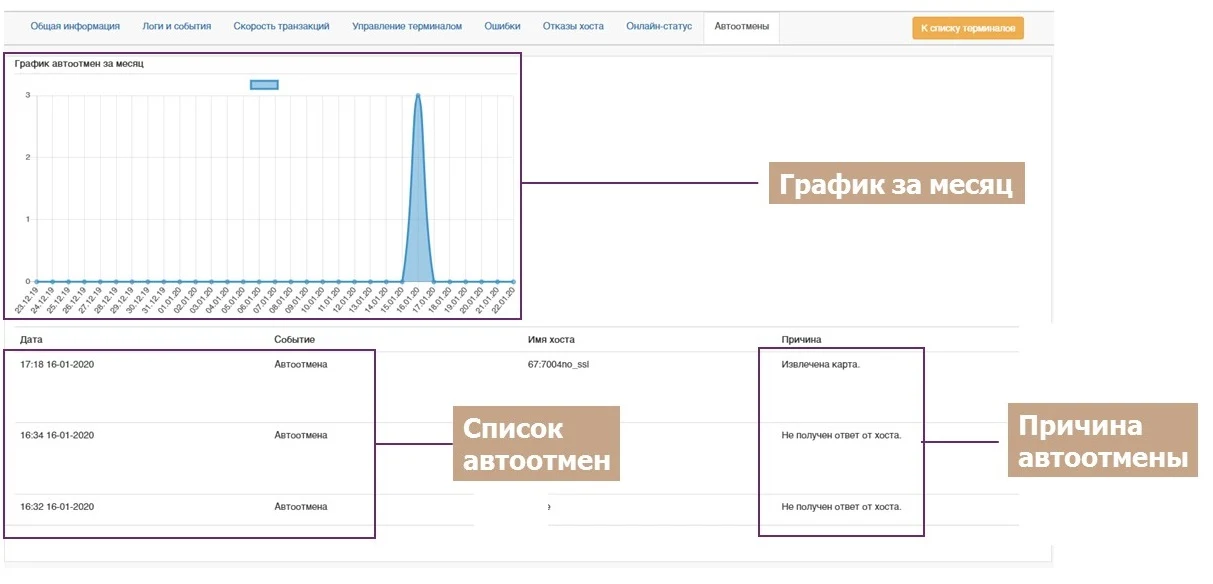1213x584 pixels.
Task: Click the chart peak point at value 3
Action: click(417, 96)
